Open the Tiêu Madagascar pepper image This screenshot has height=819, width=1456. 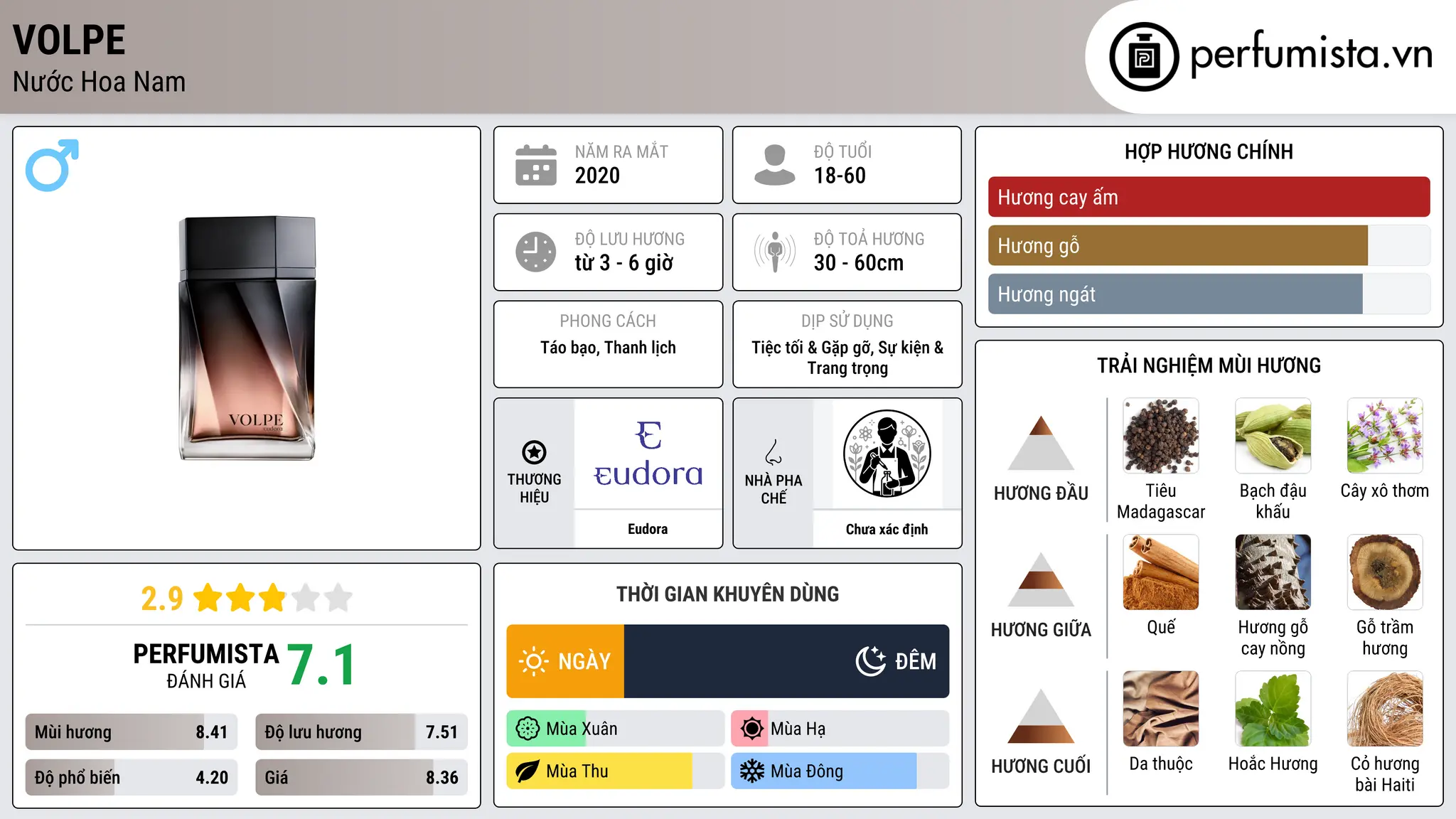[1161, 436]
